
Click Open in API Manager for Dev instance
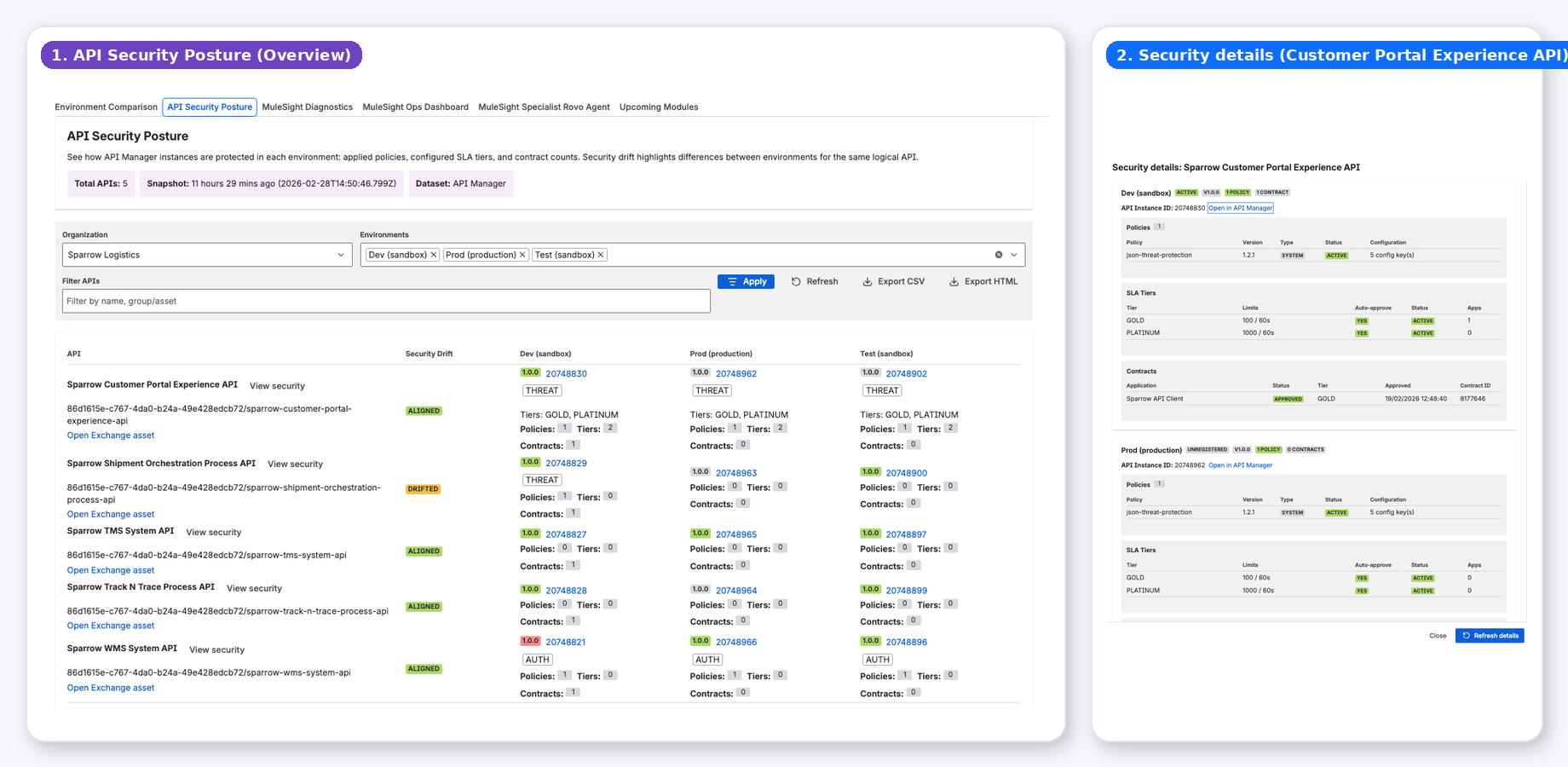1240,207
